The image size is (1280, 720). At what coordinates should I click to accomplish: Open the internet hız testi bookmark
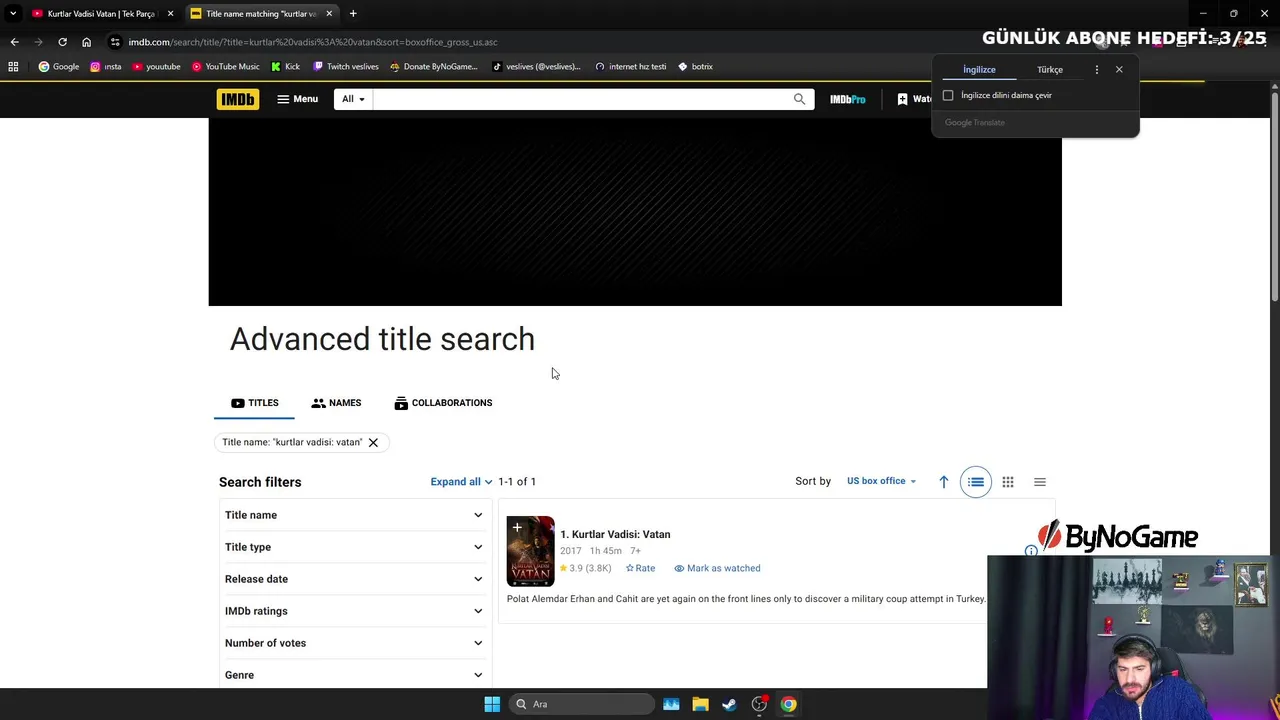click(x=630, y=67)
